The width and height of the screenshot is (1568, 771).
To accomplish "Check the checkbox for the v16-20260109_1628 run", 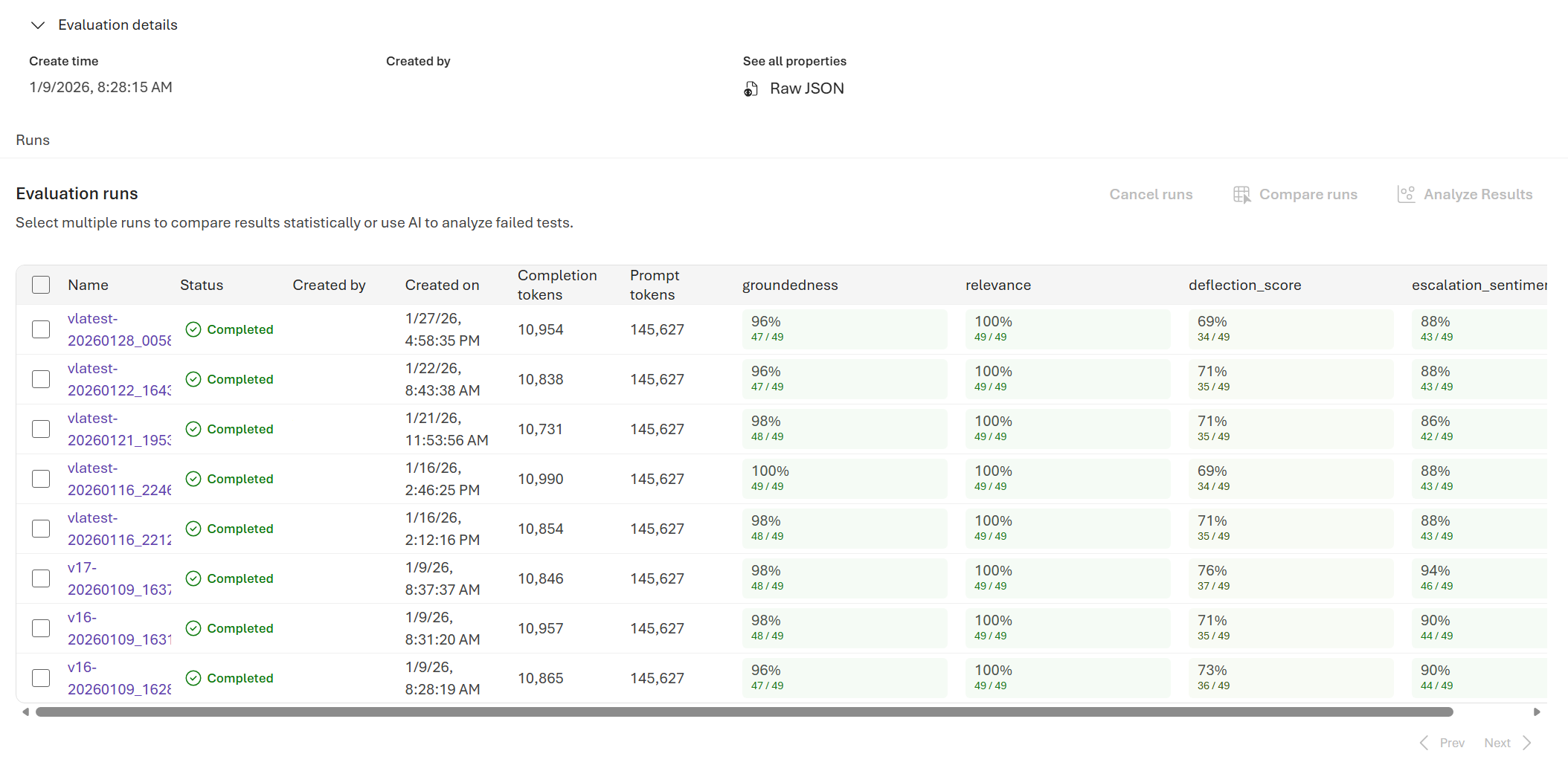I will 41,677.
